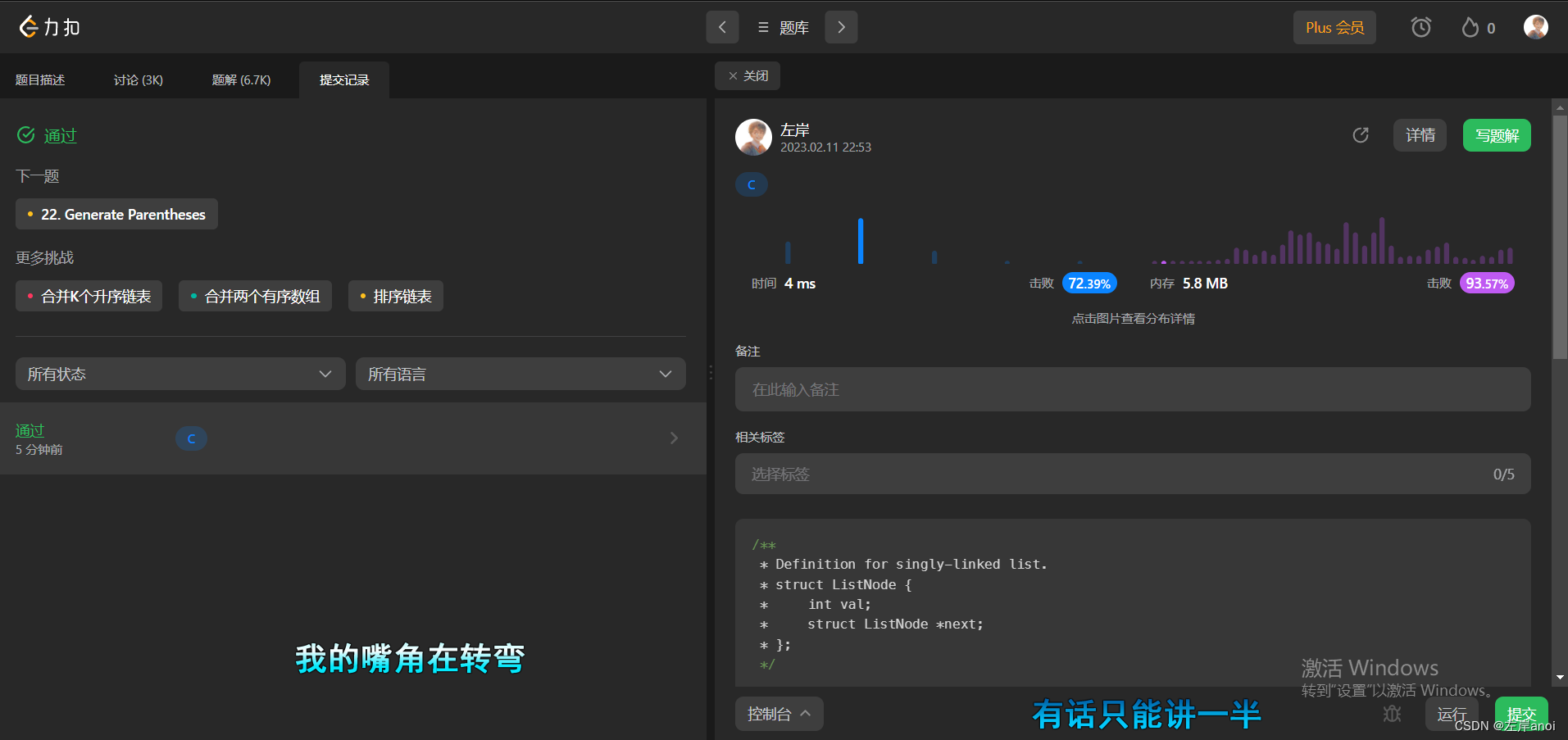
Task: View the runtime distribution chart
Action: click(x=934, y=239)
